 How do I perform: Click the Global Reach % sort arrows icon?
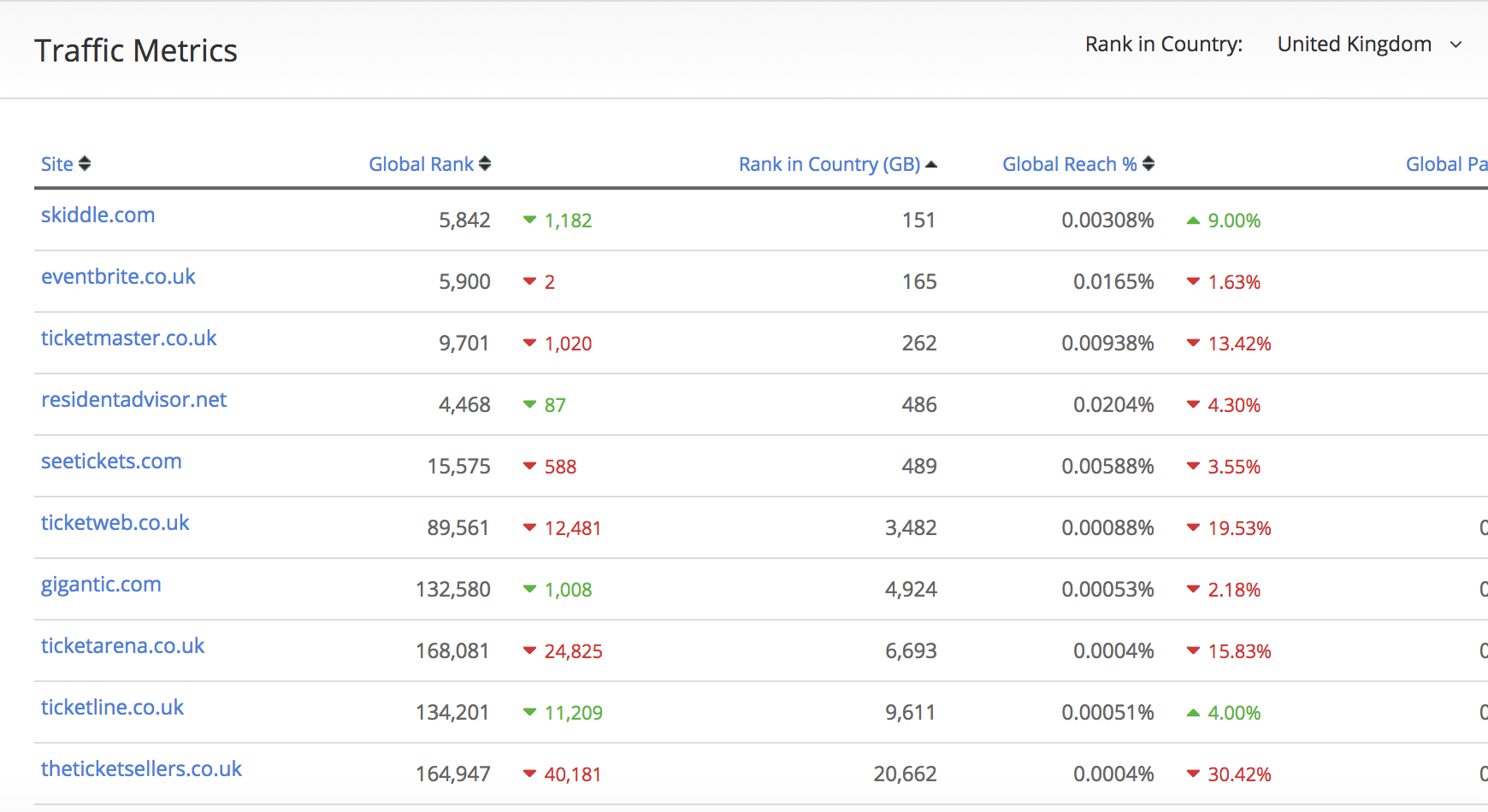(x=1148, y=163)
